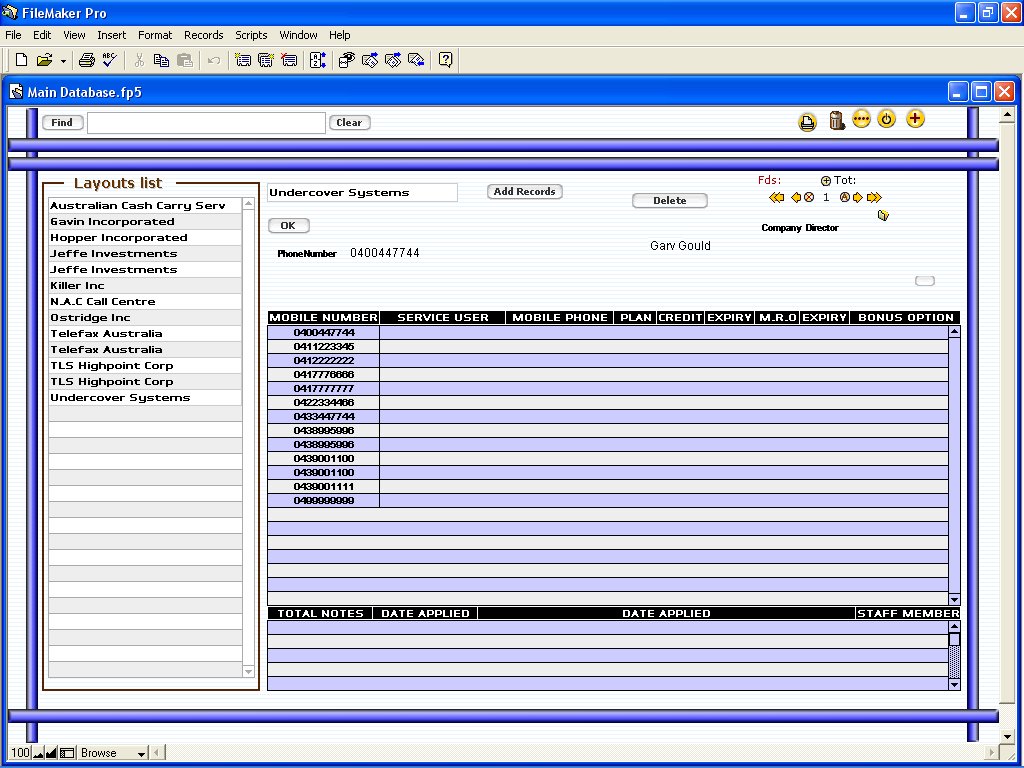Click the Layouts list scroll up arrow
Screen dimensions: 1024x768
point(248,204)
